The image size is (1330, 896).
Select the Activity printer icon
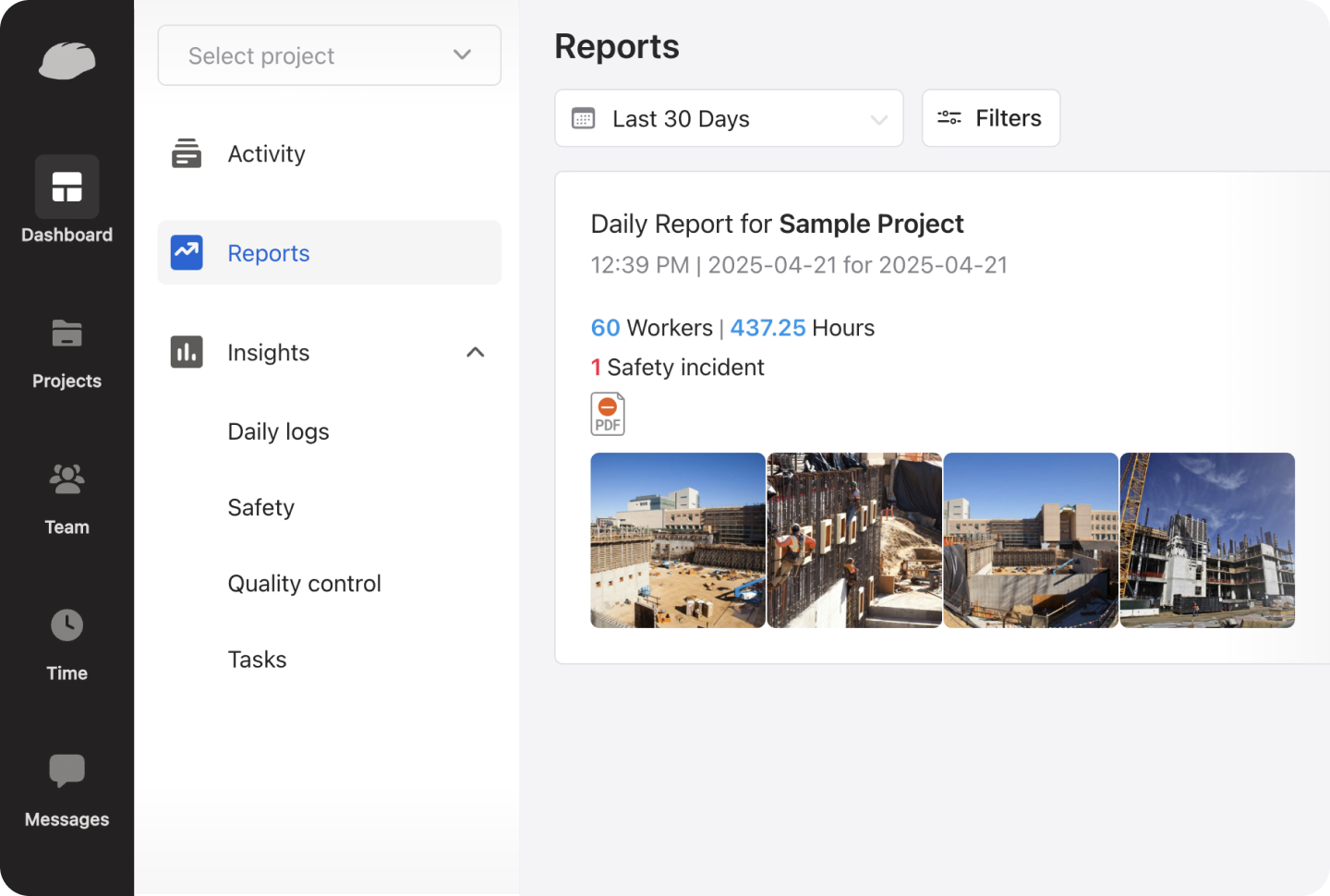[186, 153]
